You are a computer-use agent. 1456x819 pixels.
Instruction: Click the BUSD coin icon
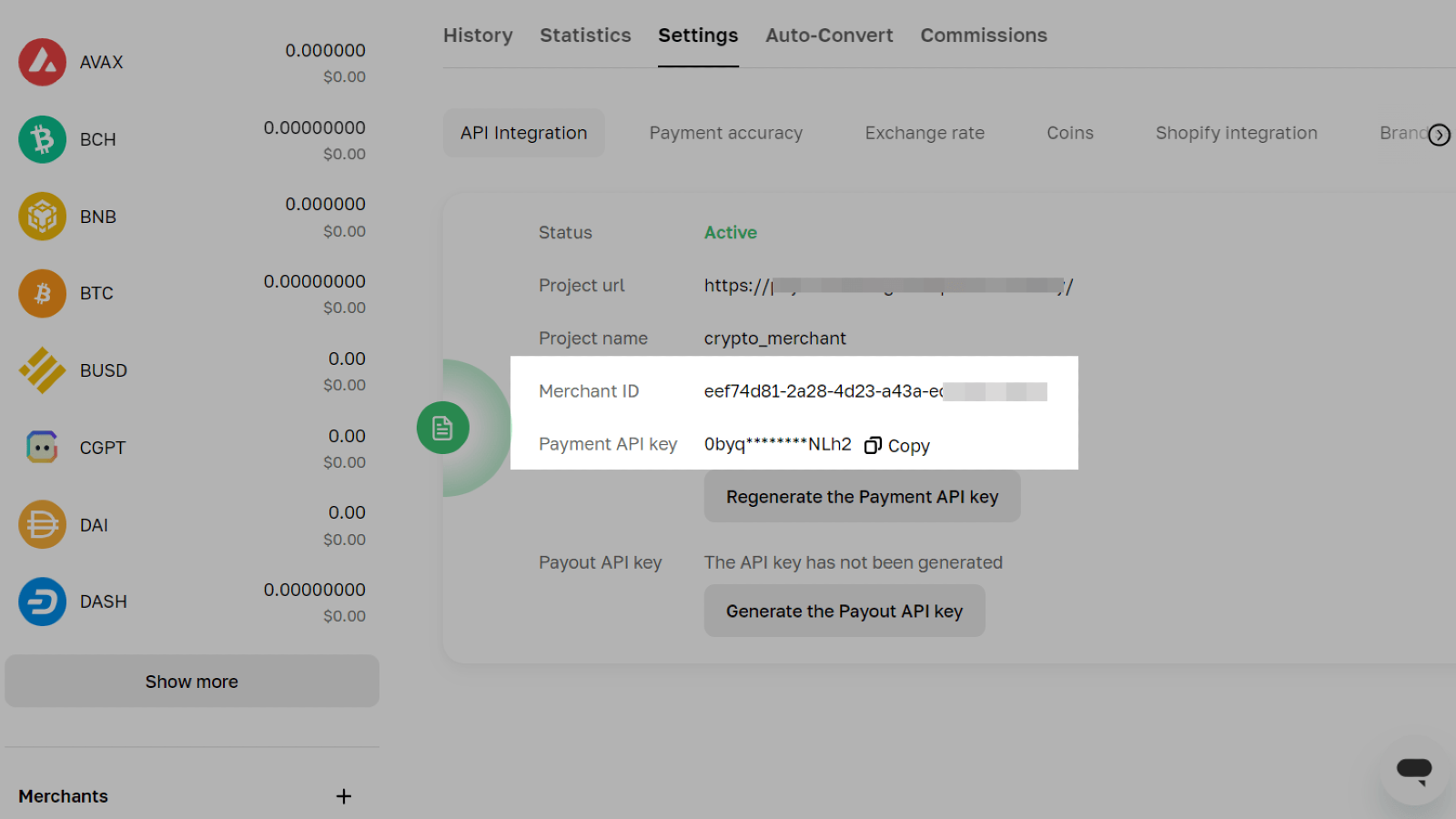point(42,370)
